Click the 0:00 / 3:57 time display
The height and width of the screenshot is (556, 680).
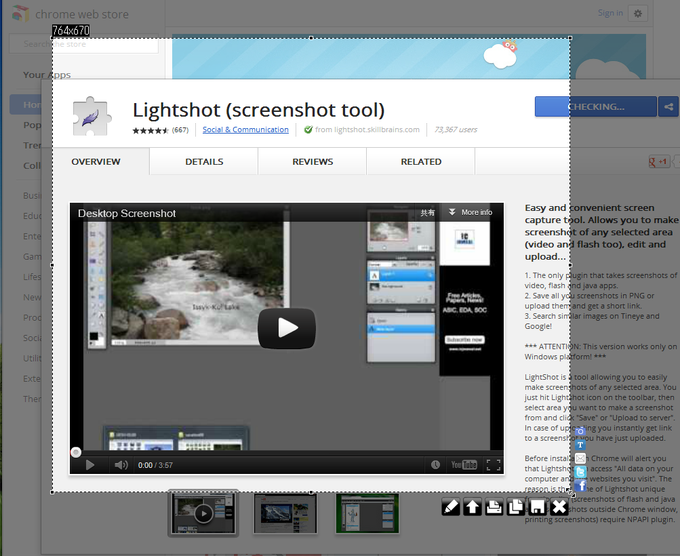[155, 465]
